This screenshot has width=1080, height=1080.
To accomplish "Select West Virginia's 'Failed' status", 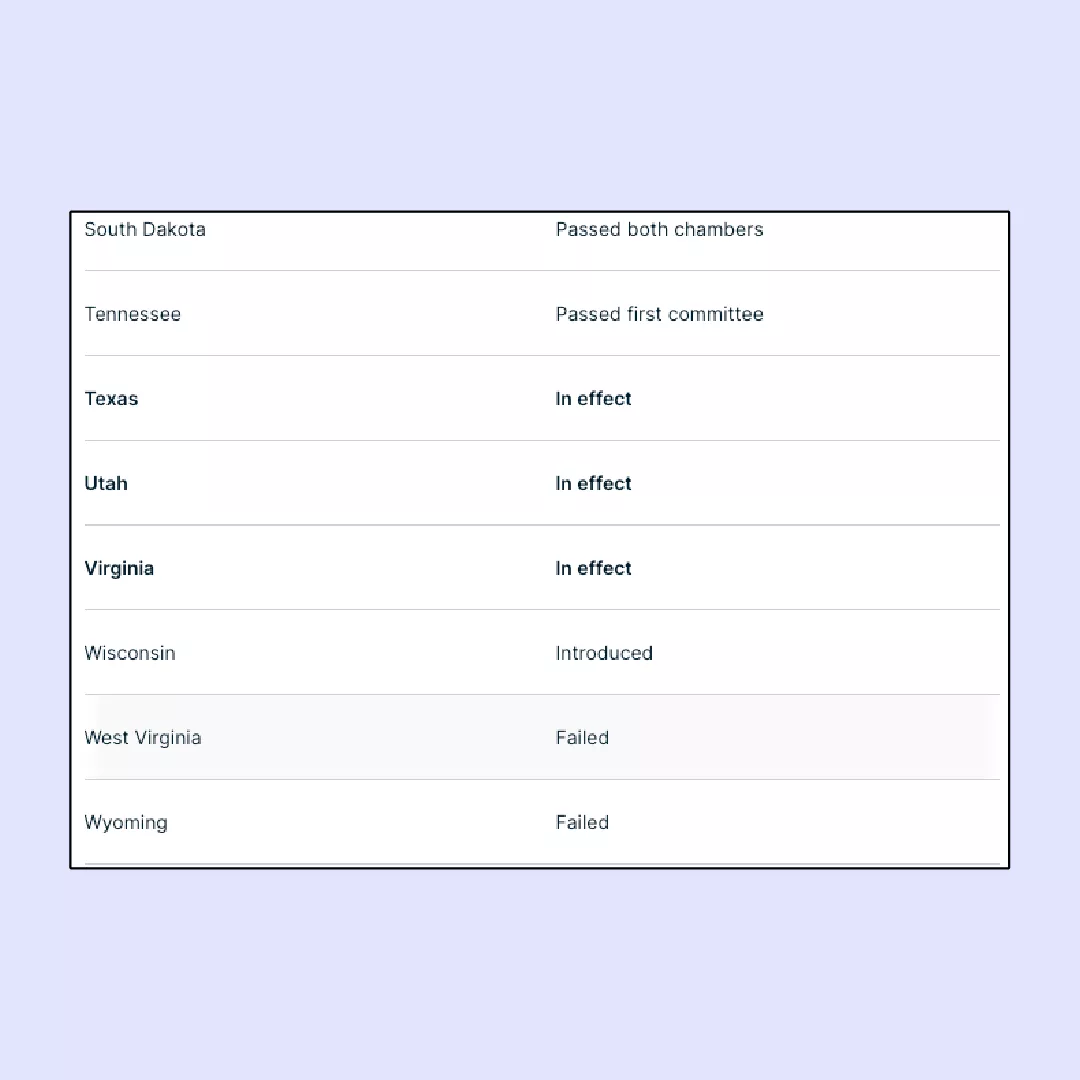I will pyautogui.click(x=582, y=738).
